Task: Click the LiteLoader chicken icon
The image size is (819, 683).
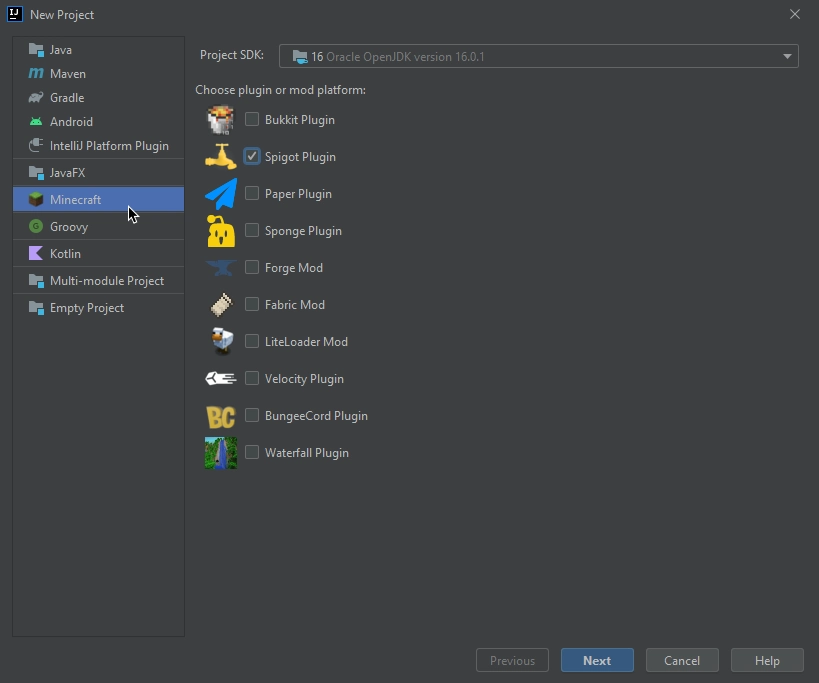Action: click(x=220, y=342)
